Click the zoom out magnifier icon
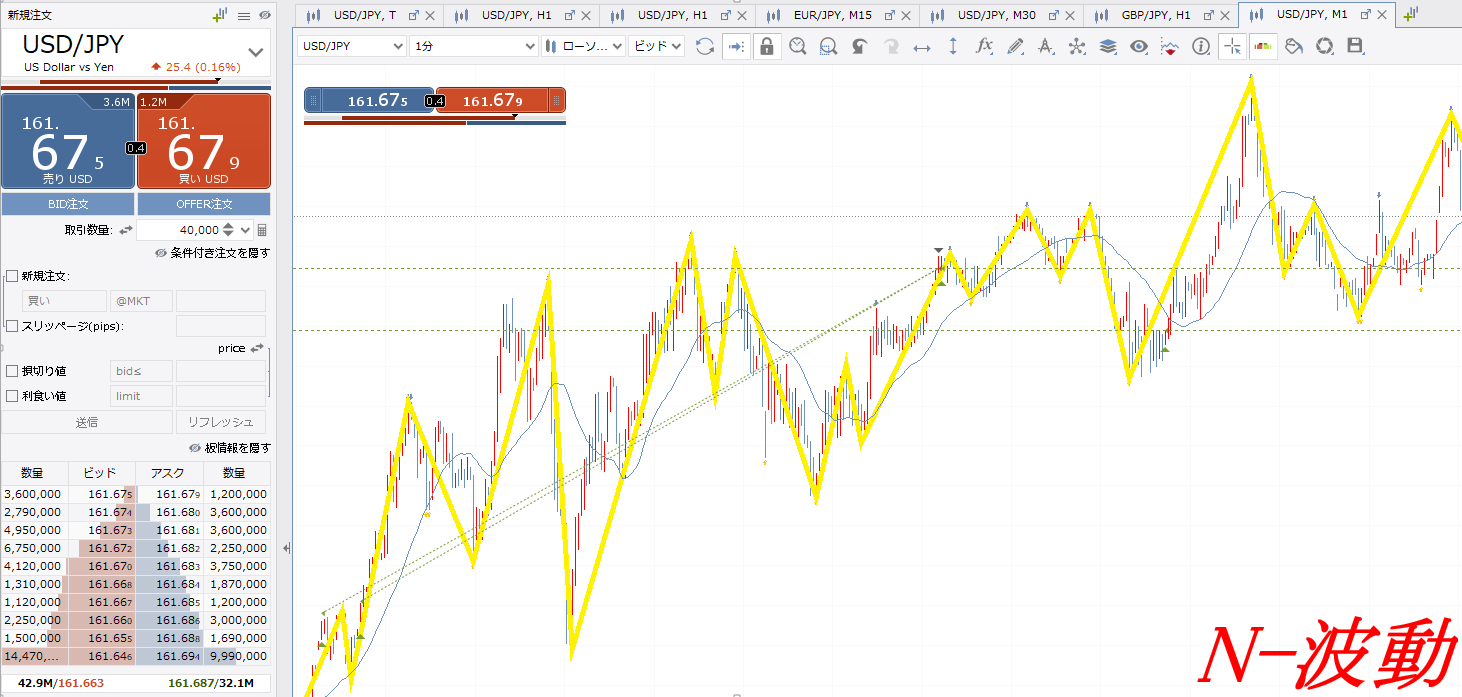1462x697 pixels. [x=828, y=47]
